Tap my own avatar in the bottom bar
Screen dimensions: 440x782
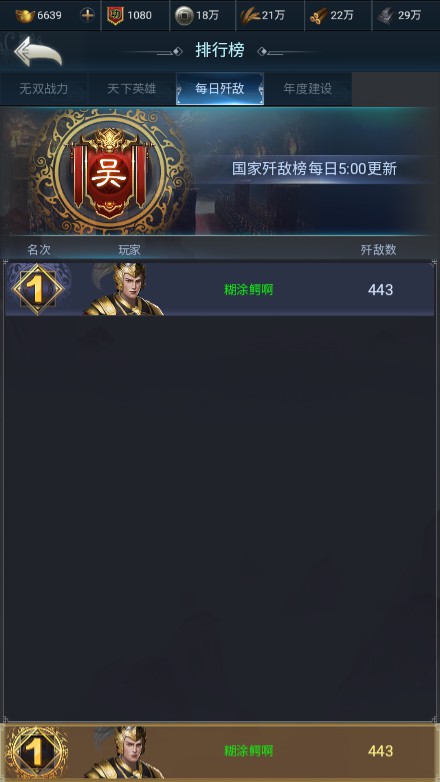tap(124, 753)
